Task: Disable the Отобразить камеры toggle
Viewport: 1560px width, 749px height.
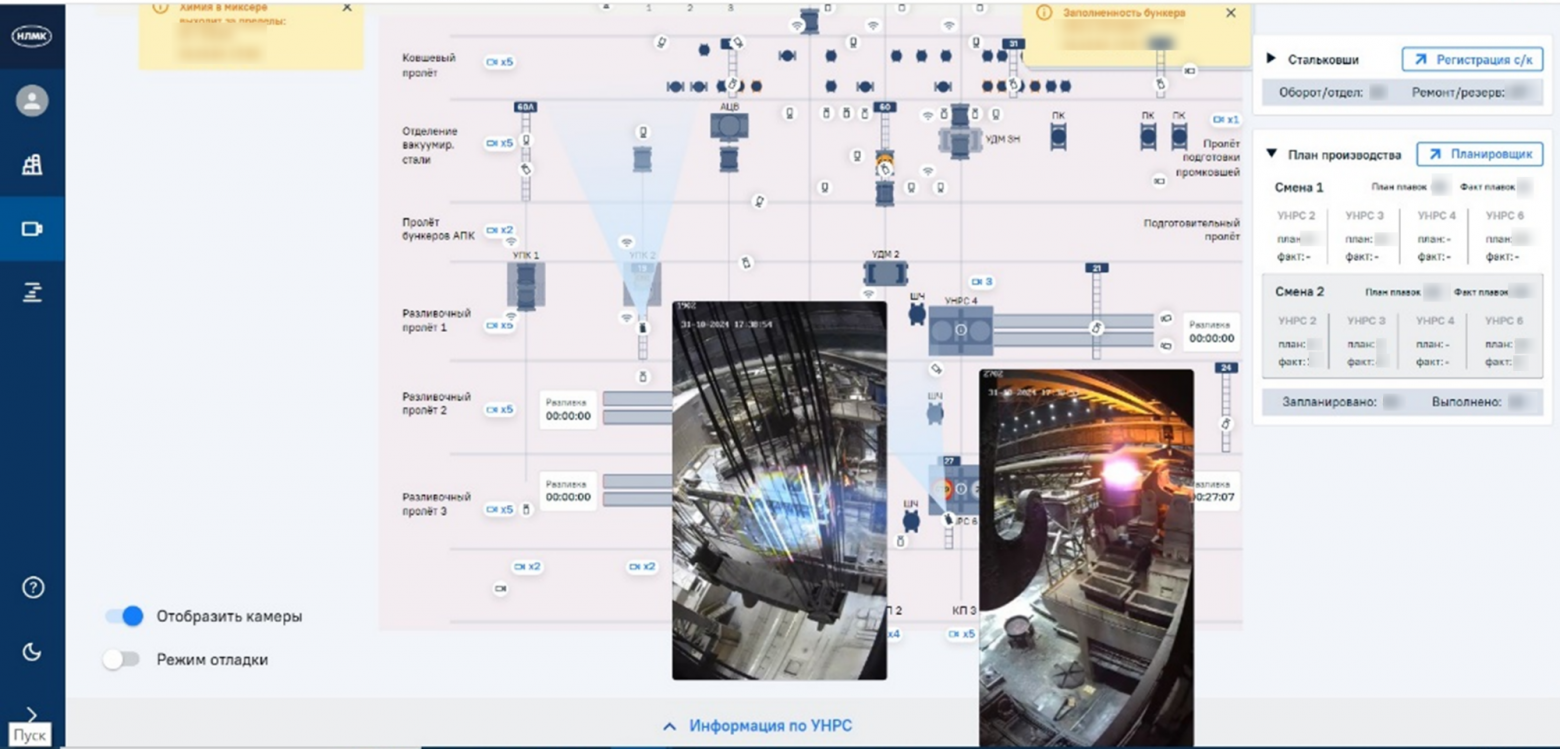Action: click(125, 616)
